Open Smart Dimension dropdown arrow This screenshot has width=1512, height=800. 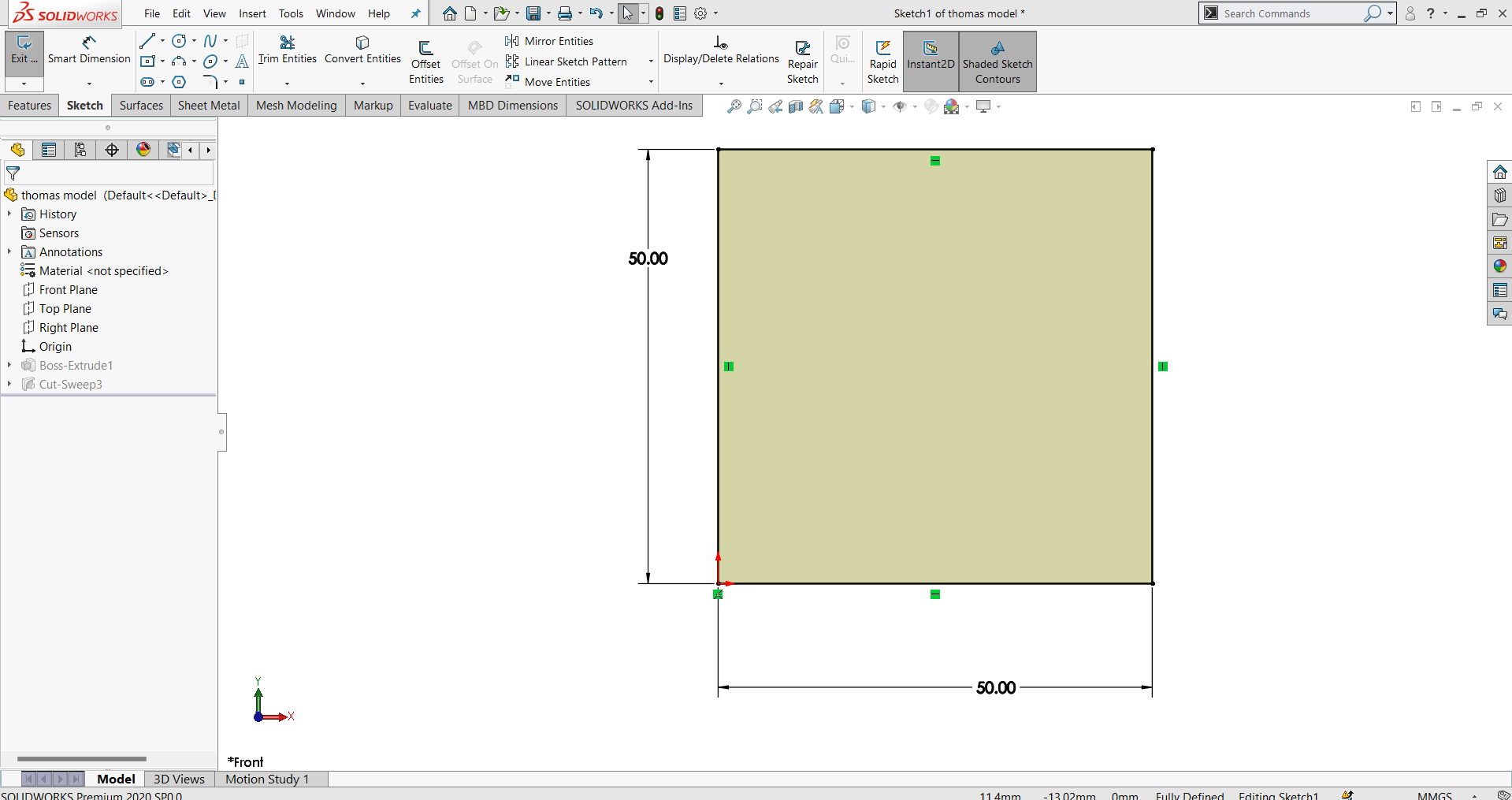[x=89, y=83]
